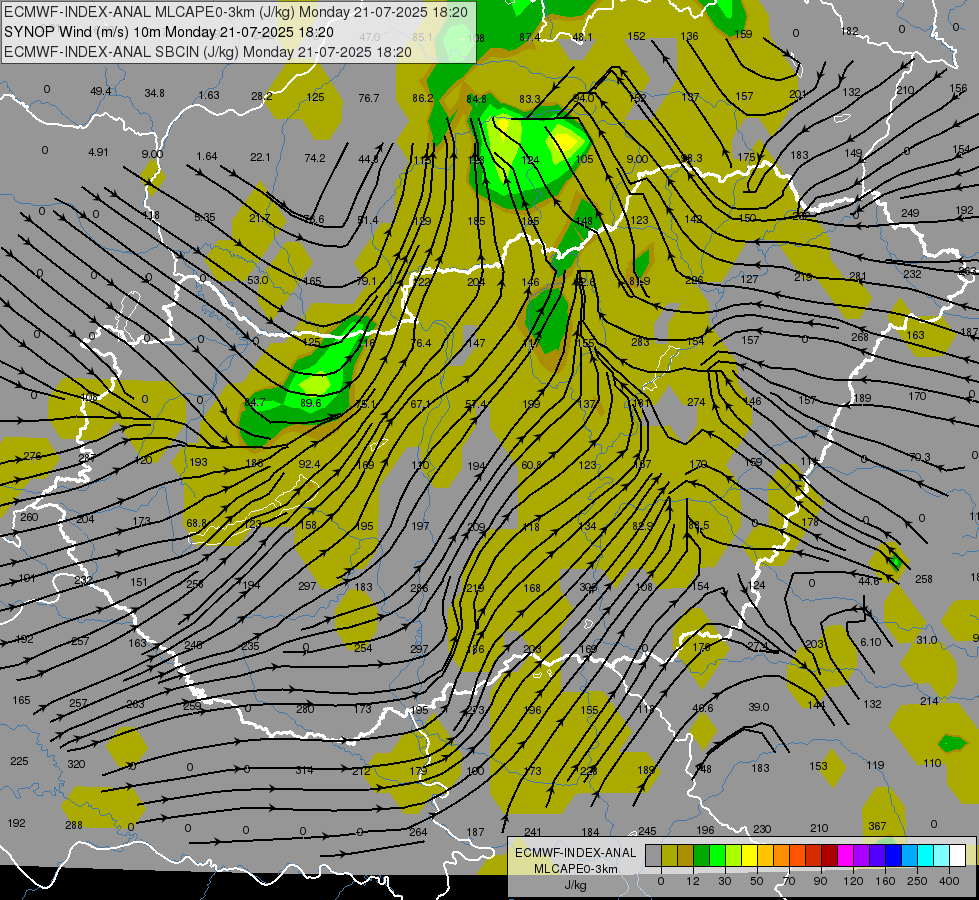Click the map value '53.0'
This screenshot has width=979, height=900.
(x=257, y=280)
